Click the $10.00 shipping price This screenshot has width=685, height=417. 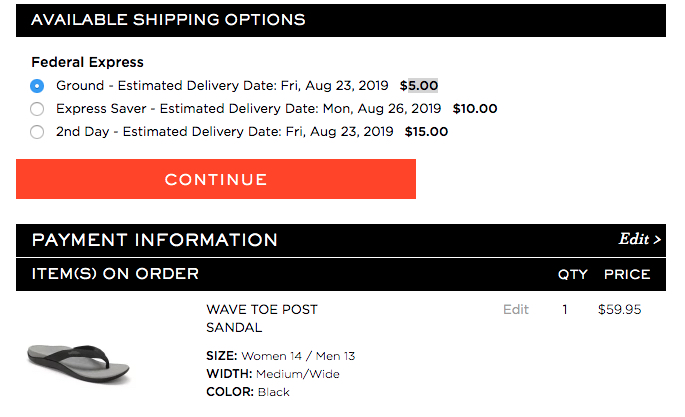(475, 109)
